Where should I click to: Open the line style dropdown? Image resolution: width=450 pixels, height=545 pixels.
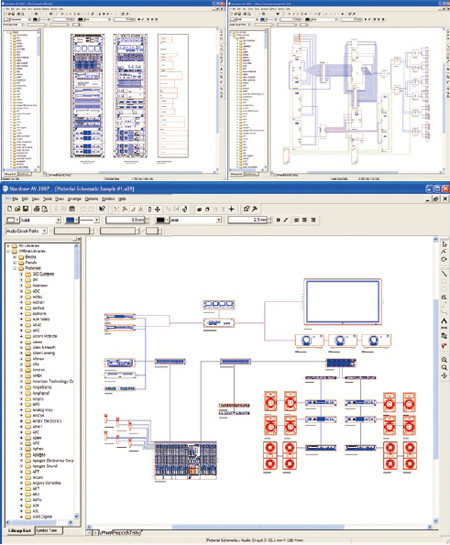(x=96, y=220)
